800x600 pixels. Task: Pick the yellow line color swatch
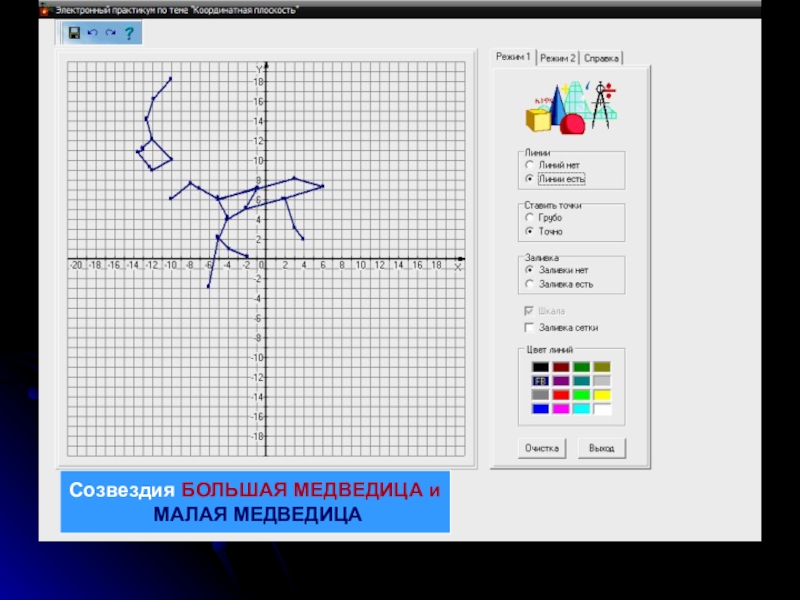[x=601, y=395]
